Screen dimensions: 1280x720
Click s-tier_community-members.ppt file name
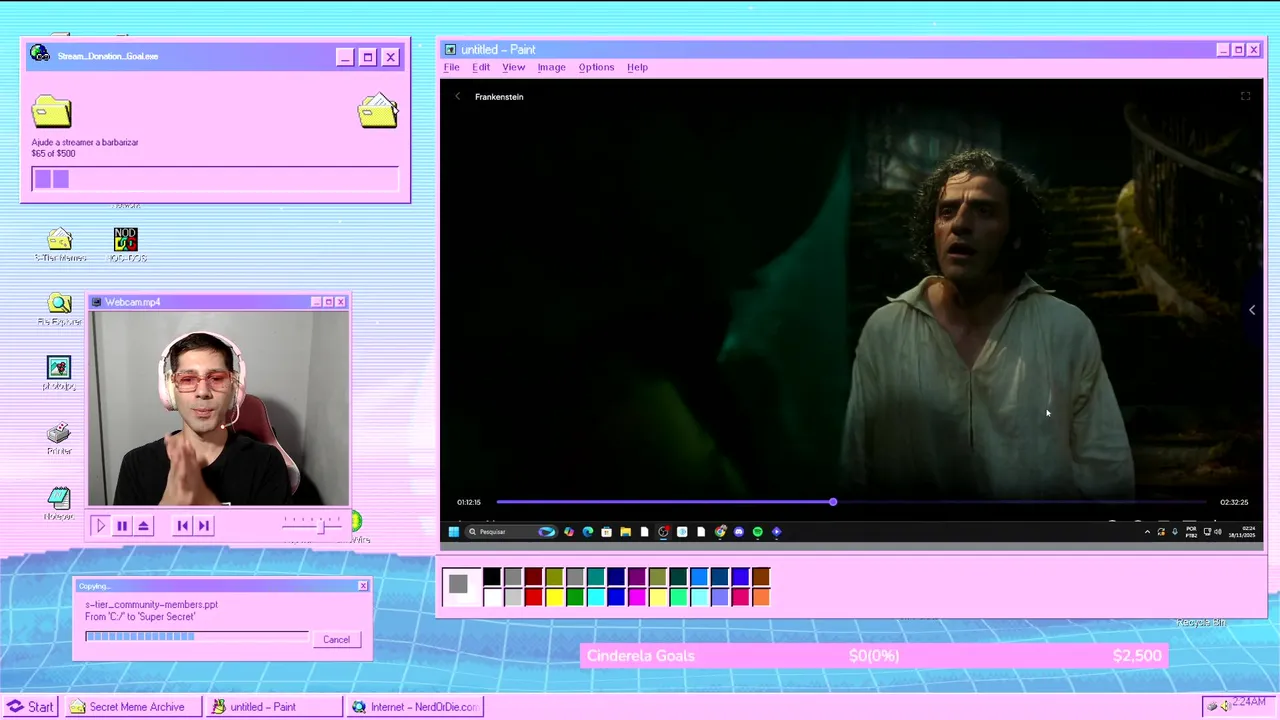click(151, 605)
